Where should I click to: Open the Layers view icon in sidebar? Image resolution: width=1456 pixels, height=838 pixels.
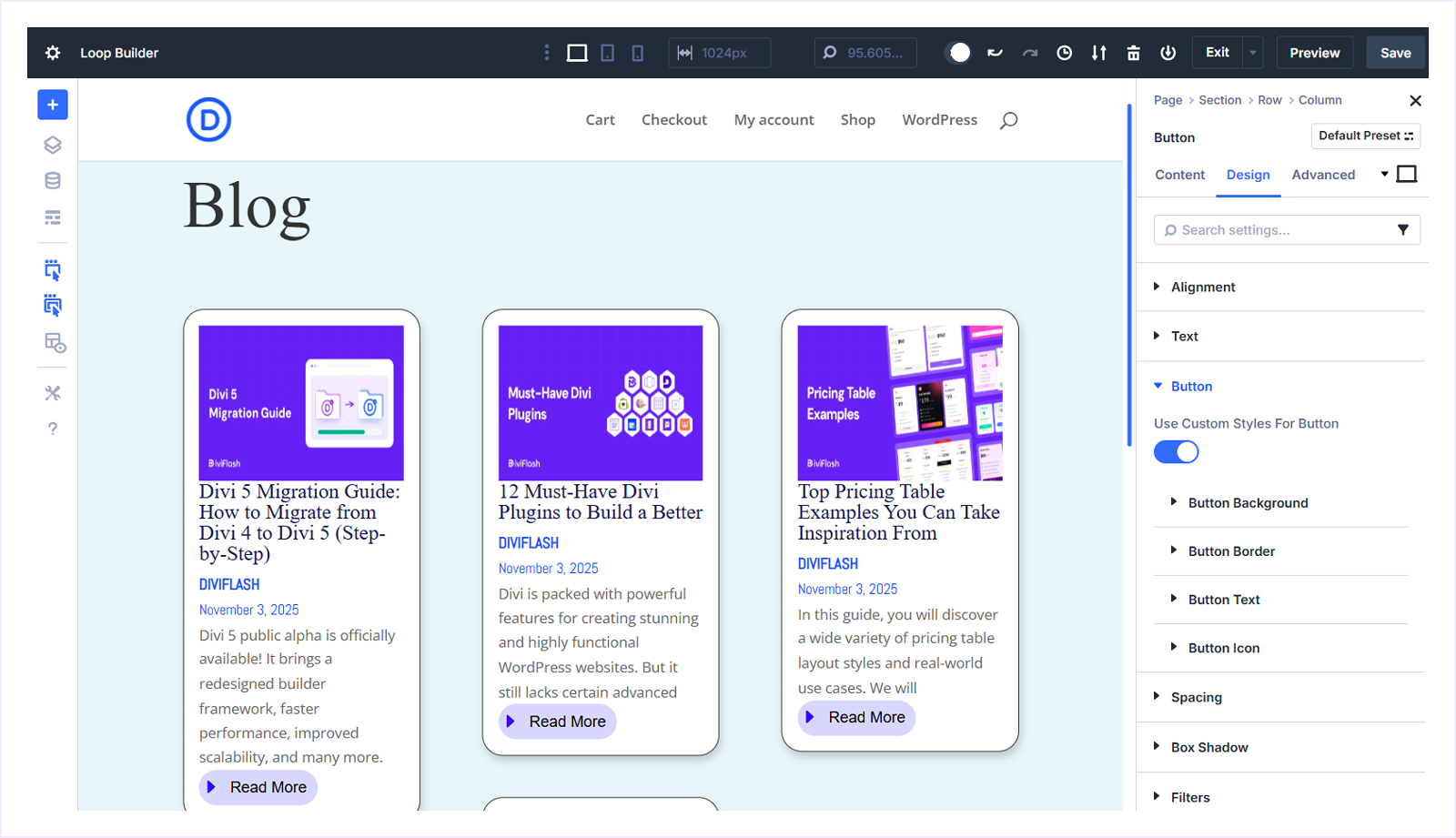(x=53, y=145)
